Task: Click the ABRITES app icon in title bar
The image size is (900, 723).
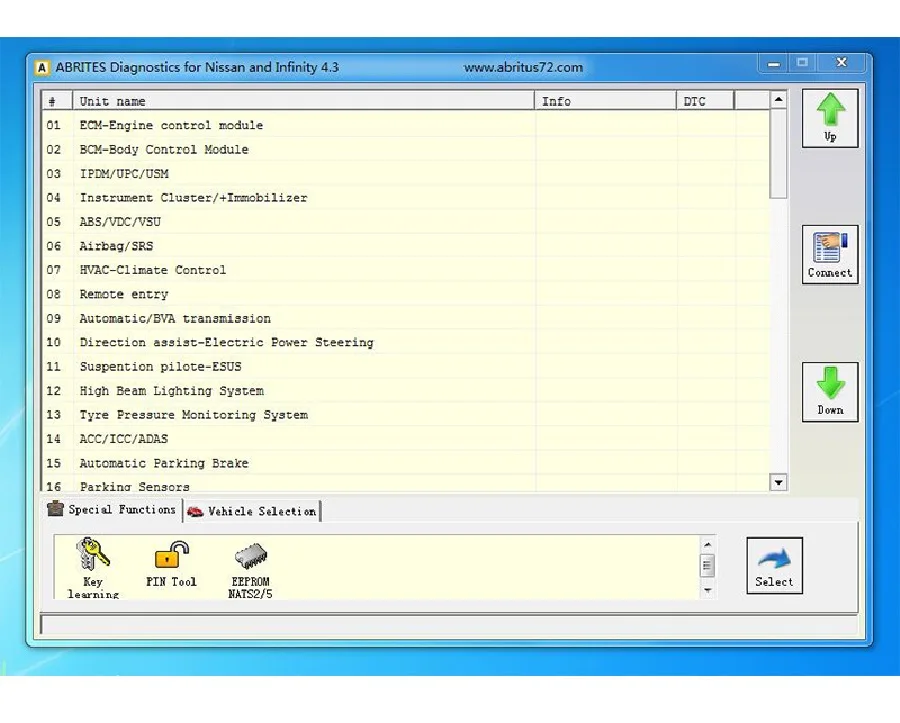Action: pyautogui.click(x=42, y=68)
